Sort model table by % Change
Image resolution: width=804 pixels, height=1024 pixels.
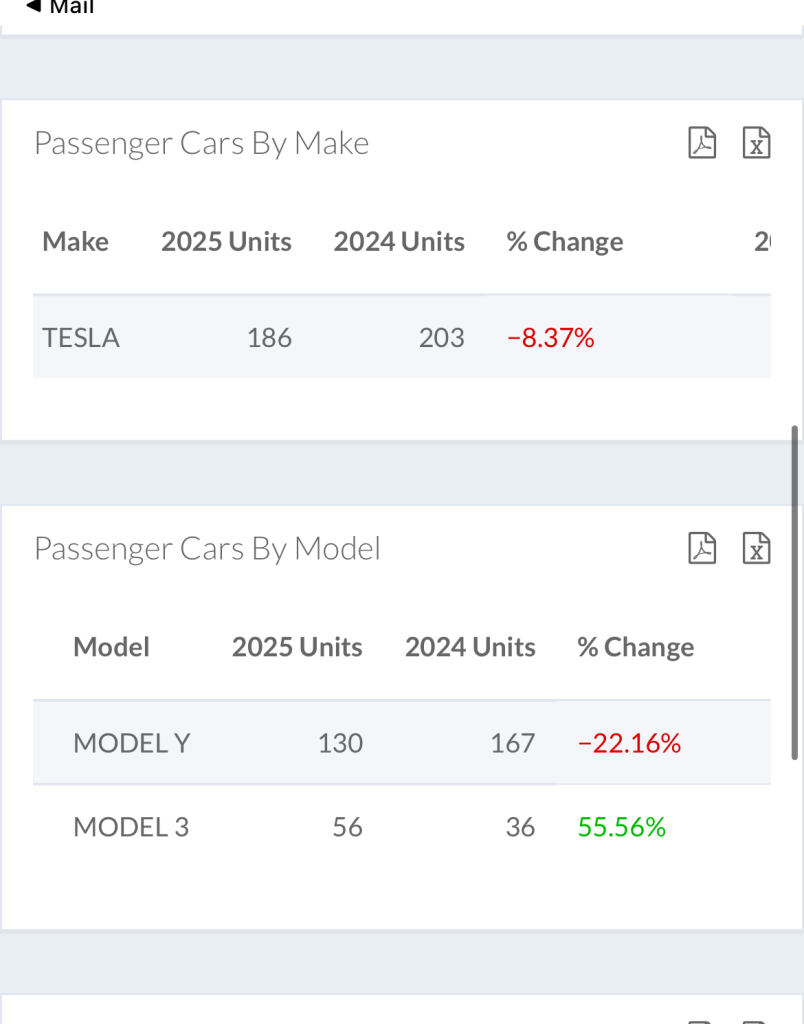[x=636, y=647]
